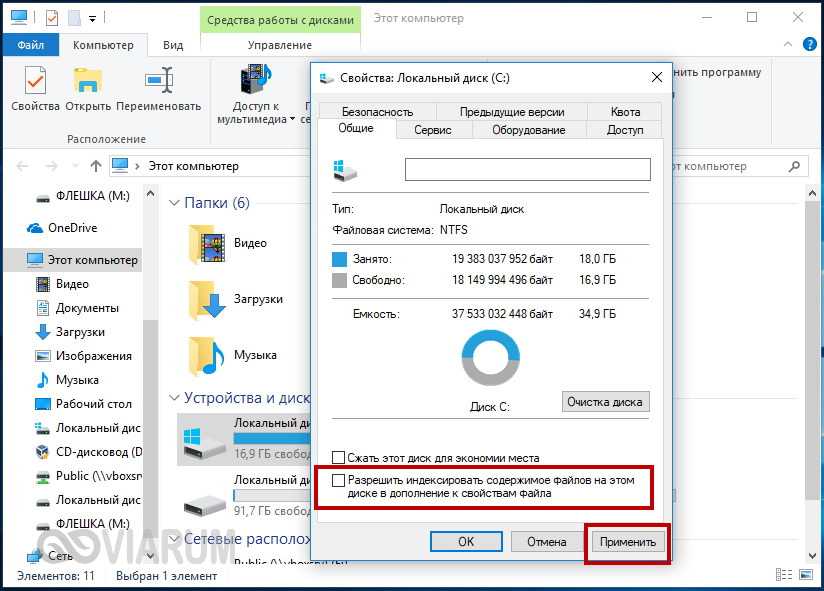The image size is (824, 591).
Task: Switch to the Безопасность tab
Action: (x=376, y=112)
